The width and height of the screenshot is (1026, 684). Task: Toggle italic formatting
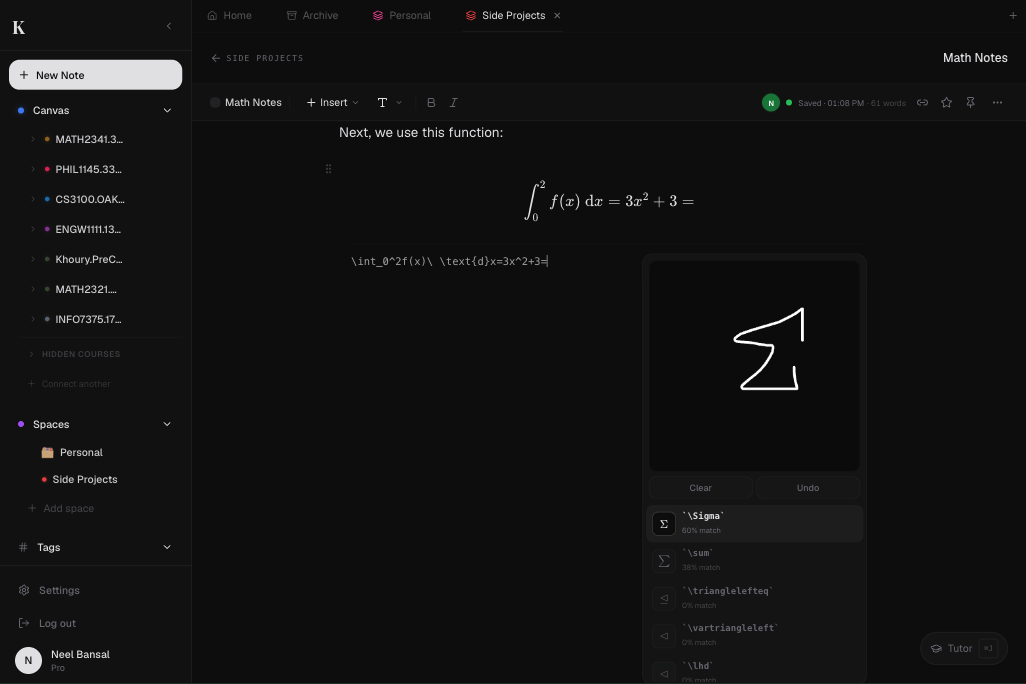453,103
